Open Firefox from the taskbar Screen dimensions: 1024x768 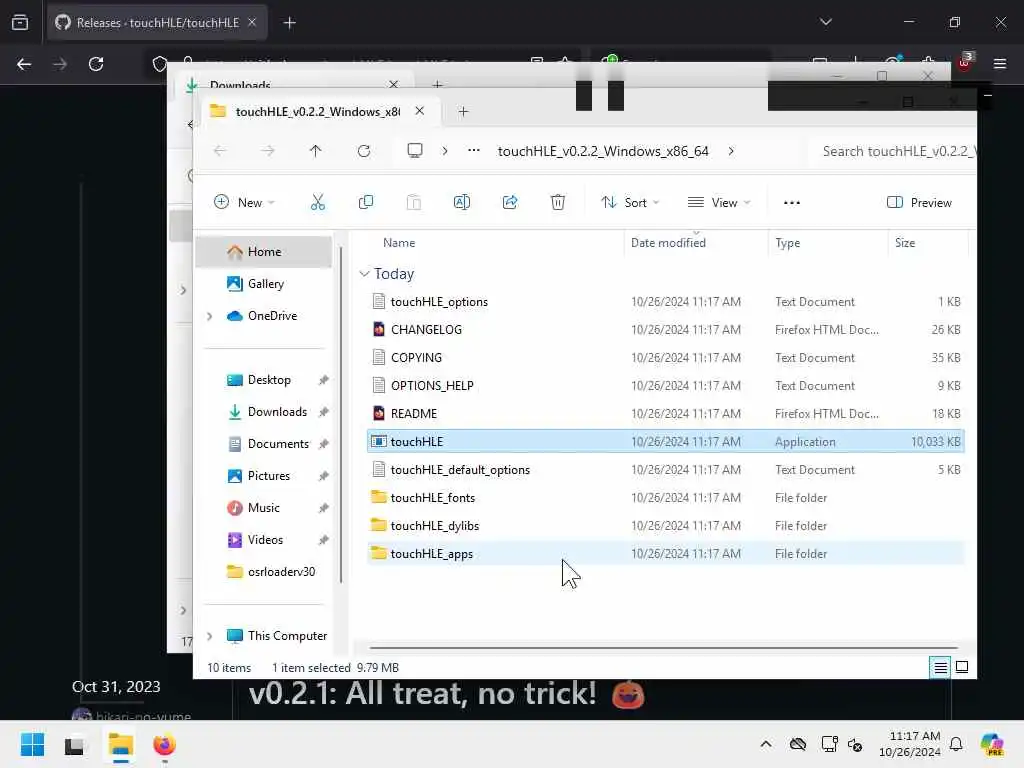tap(164, 744)
